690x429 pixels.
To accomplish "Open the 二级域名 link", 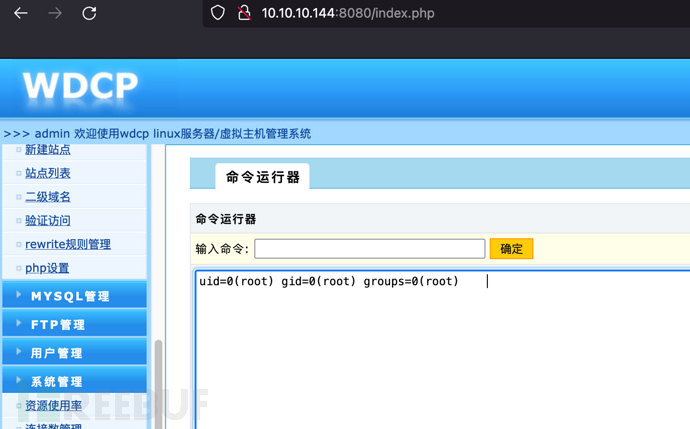I will coord(48,197).
